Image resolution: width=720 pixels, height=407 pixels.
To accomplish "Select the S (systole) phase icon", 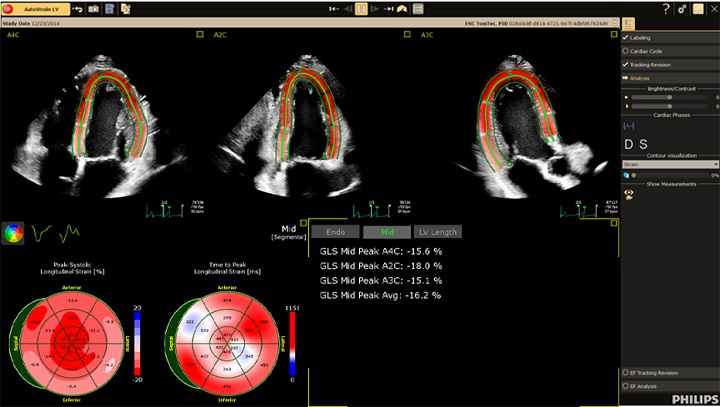I will (643, 144).
